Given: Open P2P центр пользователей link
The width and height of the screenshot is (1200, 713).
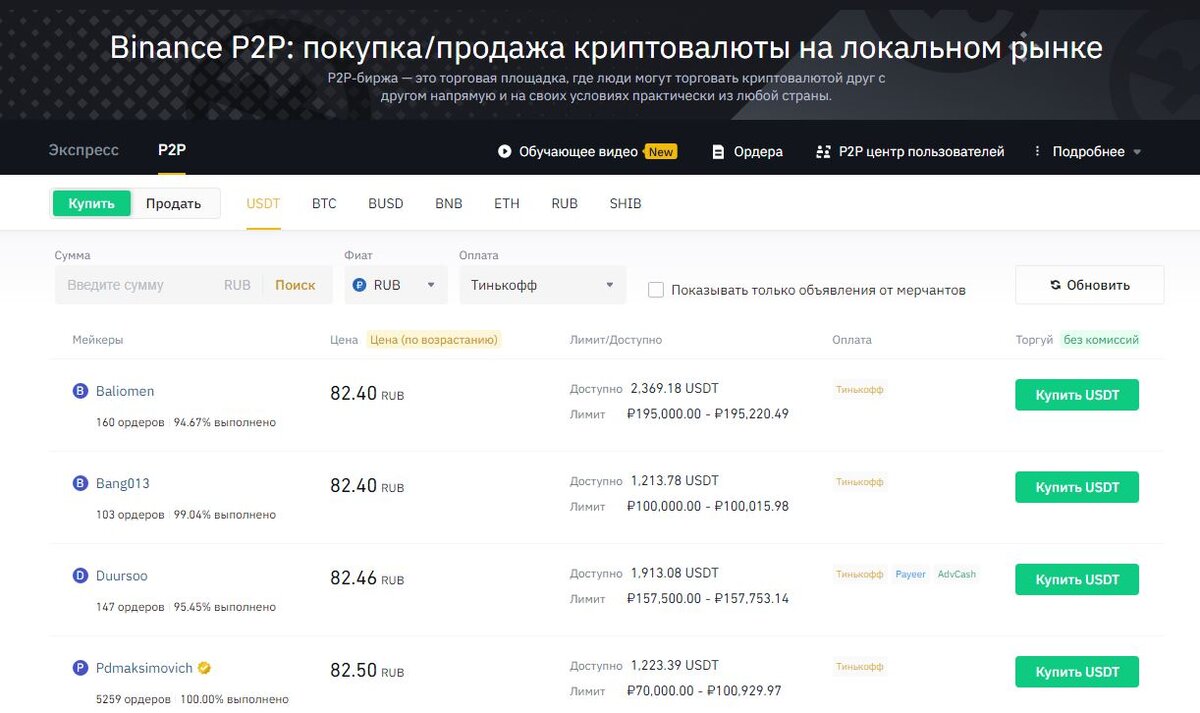Looking at the screenshot, I should click(921, 152).
